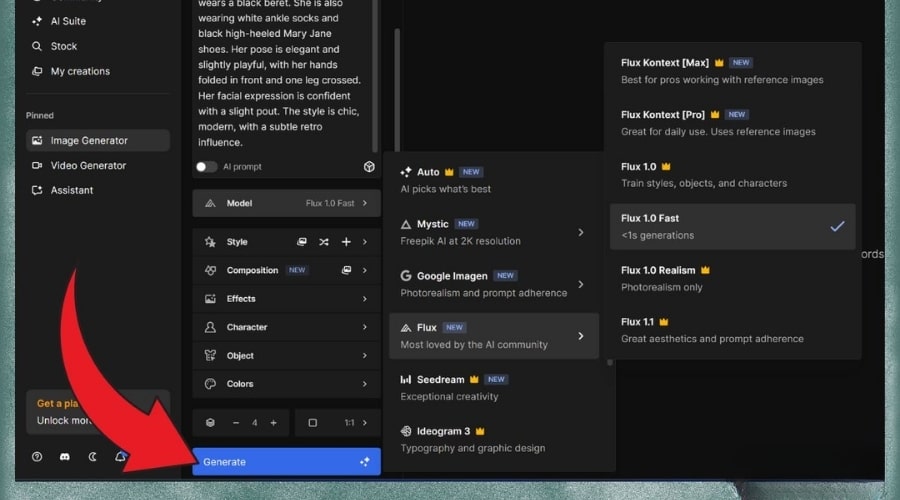Open the Model selector row
This screenshot has width=900, height=500.
(286, 203)
